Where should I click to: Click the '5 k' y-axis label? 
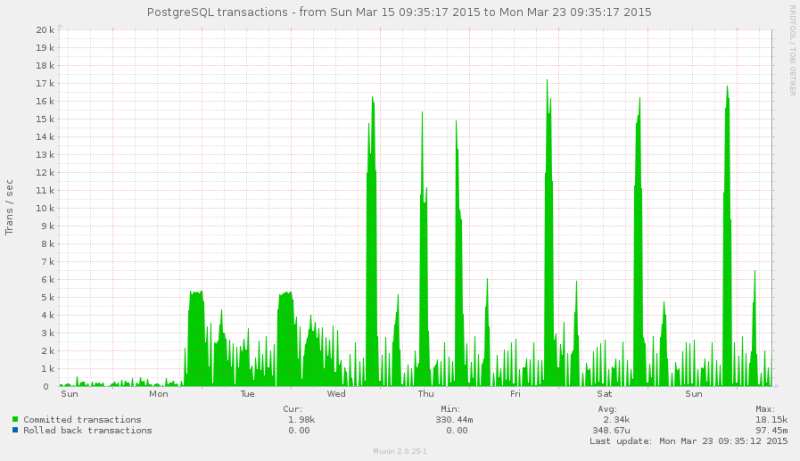pos(47,297)
